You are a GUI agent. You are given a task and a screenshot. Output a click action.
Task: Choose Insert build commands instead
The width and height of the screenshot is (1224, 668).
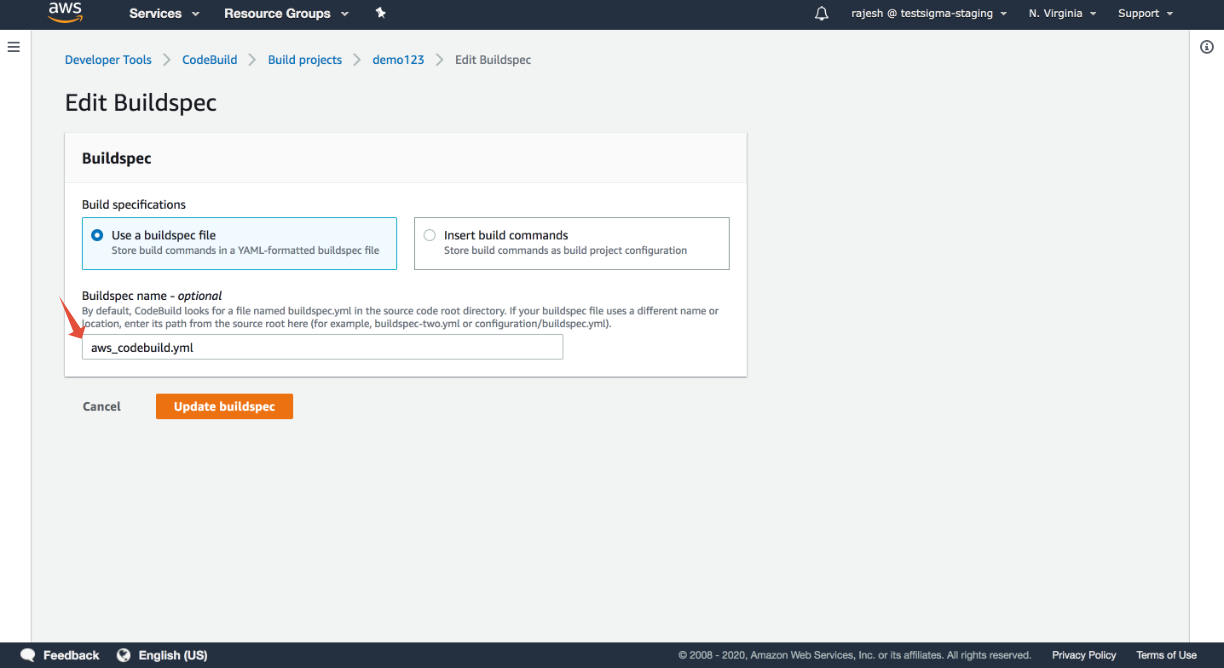[x=429, y=234]
